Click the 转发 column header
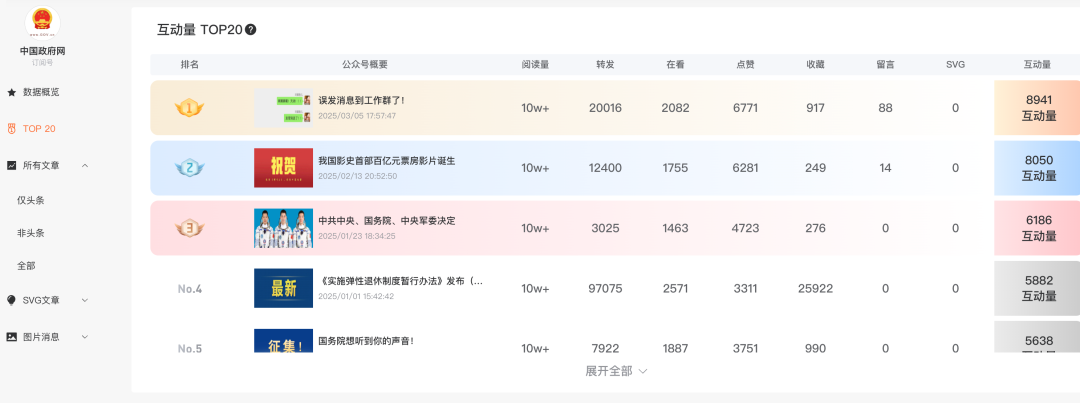This screenshot has height=403, width=1080. [605, 64]
